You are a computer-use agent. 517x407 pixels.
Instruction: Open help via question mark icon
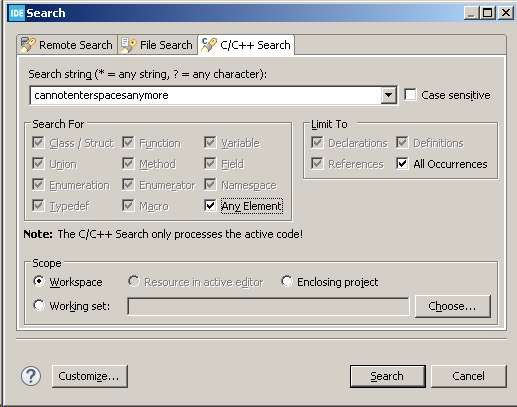pyautogui.click(x=31, y=376)
